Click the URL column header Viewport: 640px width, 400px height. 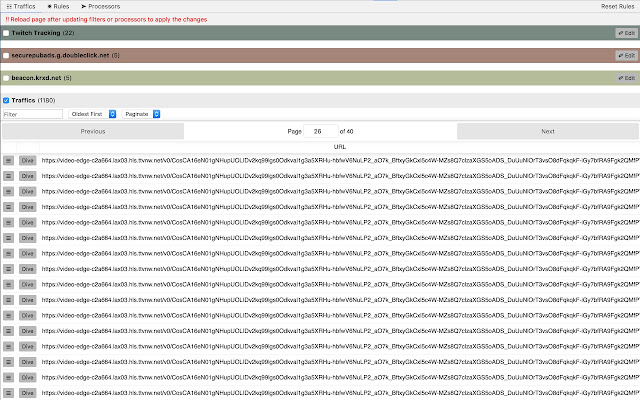(340, 147)
